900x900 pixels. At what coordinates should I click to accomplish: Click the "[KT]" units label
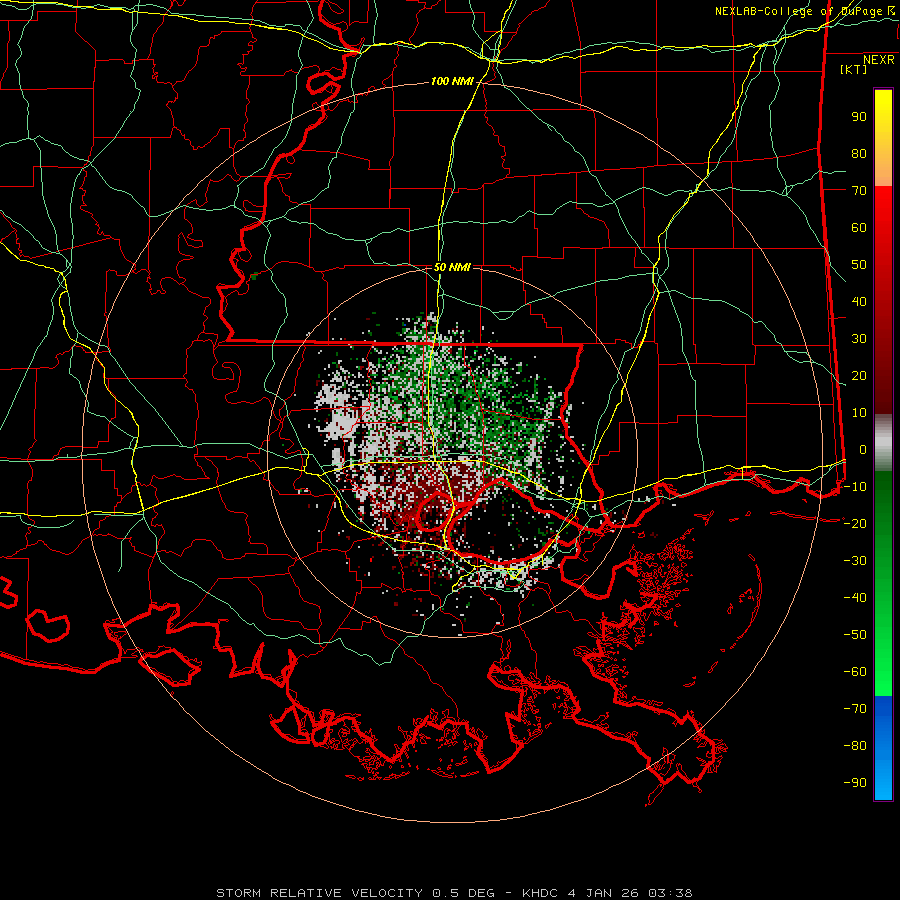[x=853, y=69]
